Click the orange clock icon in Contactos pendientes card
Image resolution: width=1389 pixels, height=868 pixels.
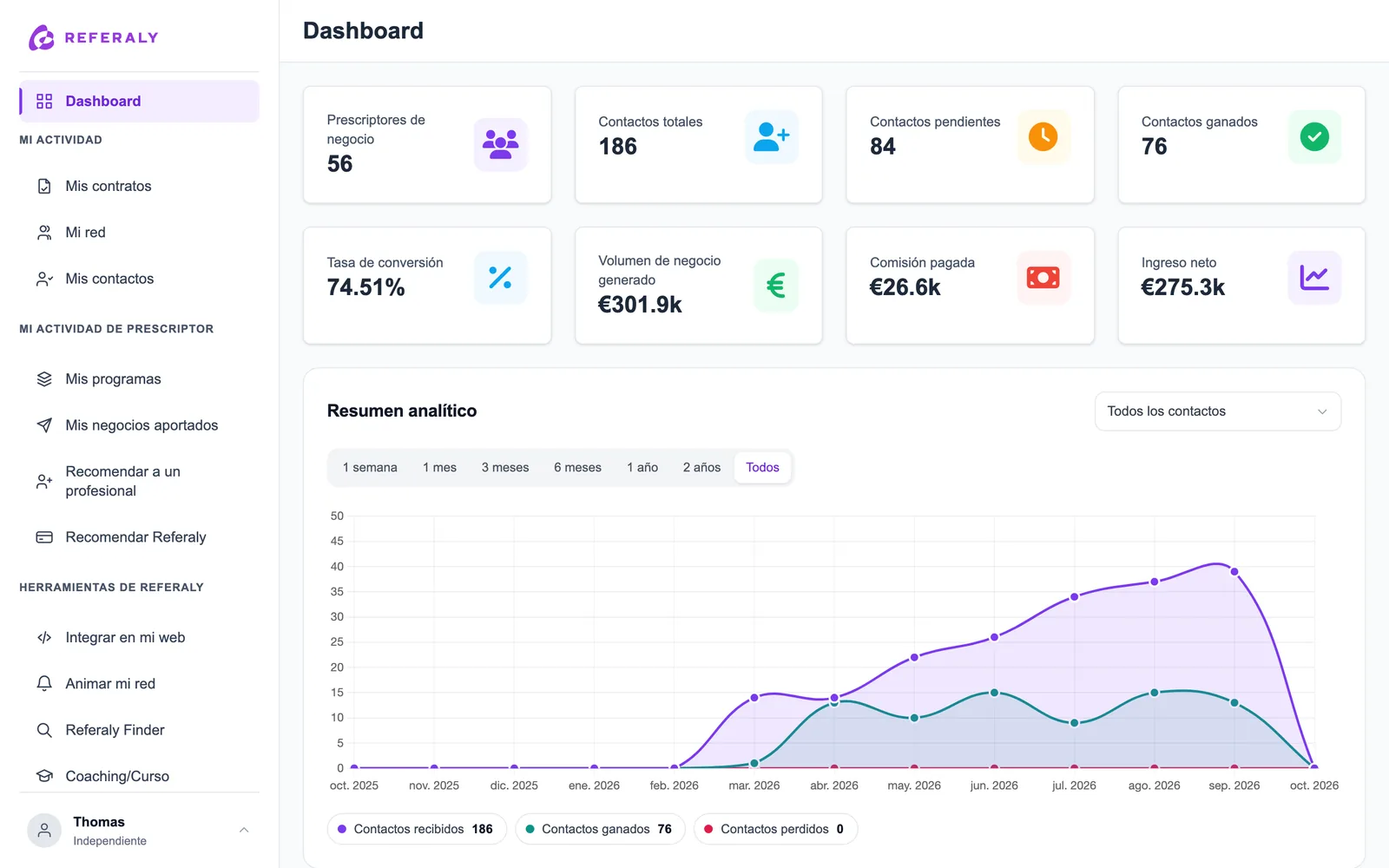[1043, 137]
